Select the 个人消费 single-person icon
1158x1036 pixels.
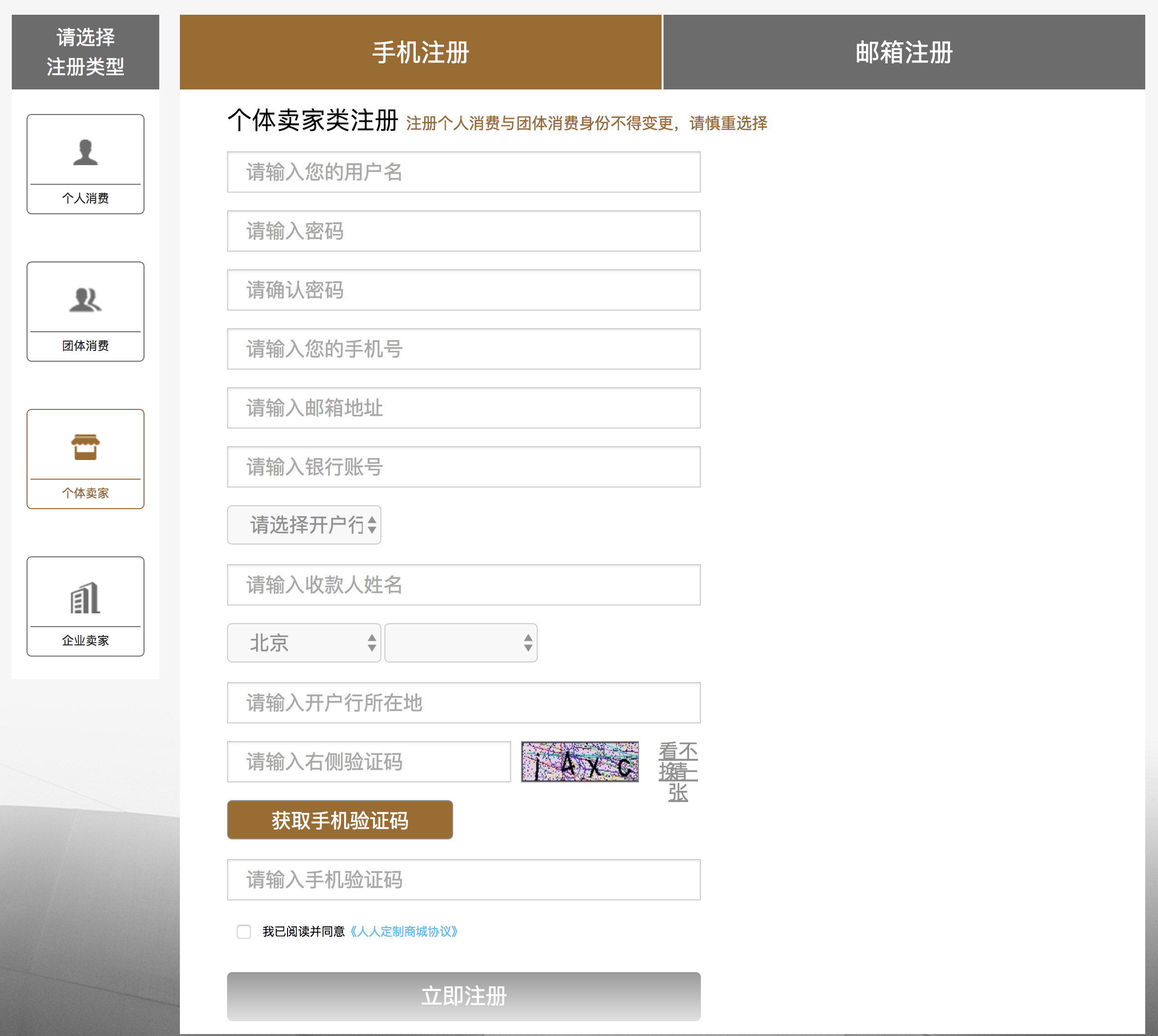86,152
